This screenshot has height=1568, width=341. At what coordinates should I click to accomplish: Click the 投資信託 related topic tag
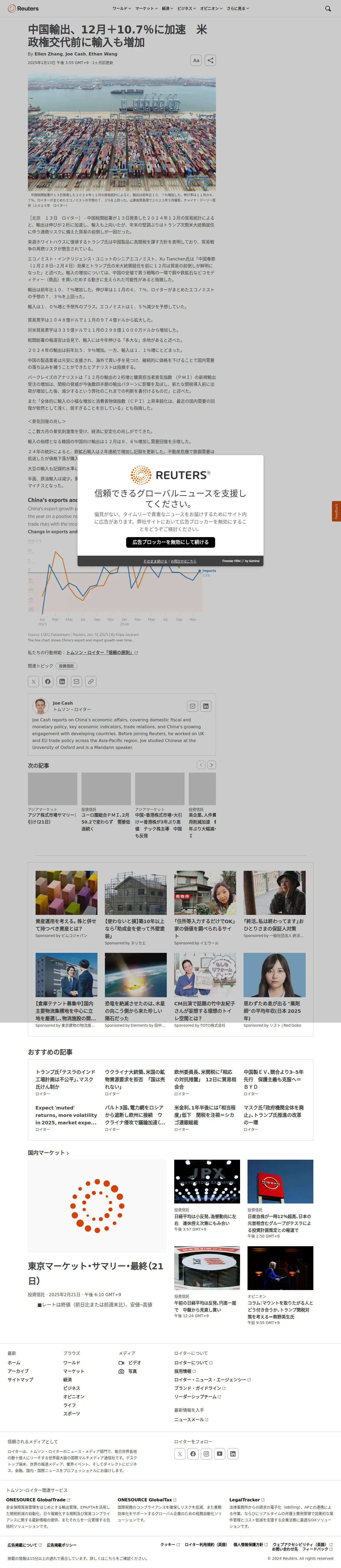66,666
